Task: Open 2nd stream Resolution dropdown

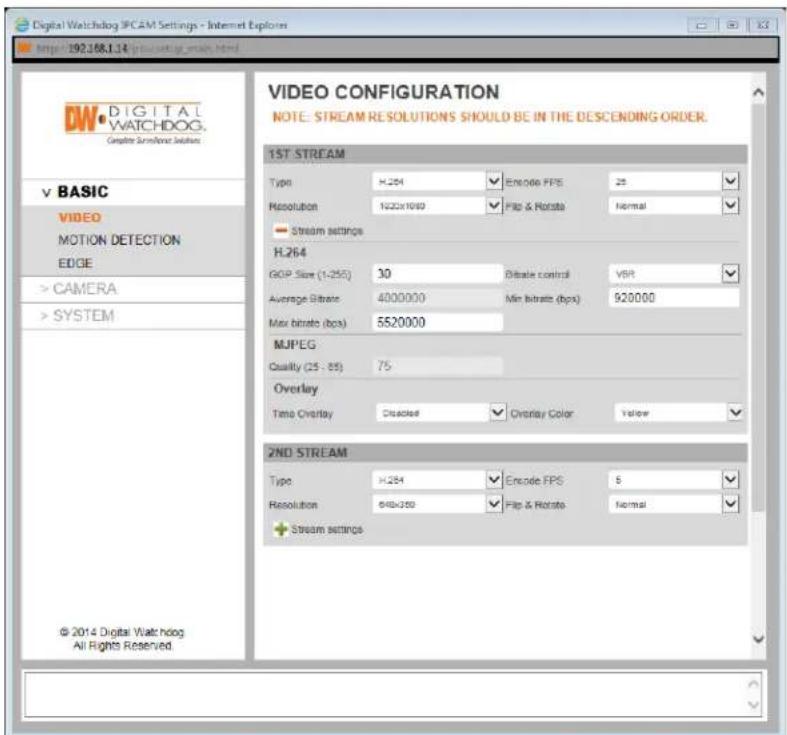Action: tap(437, 504)
